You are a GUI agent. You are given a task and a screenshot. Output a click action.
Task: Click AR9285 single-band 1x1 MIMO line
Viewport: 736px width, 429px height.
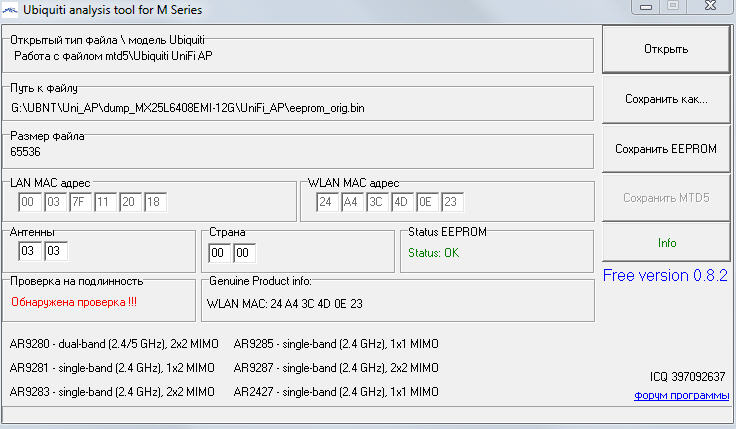tap(336, 344)
